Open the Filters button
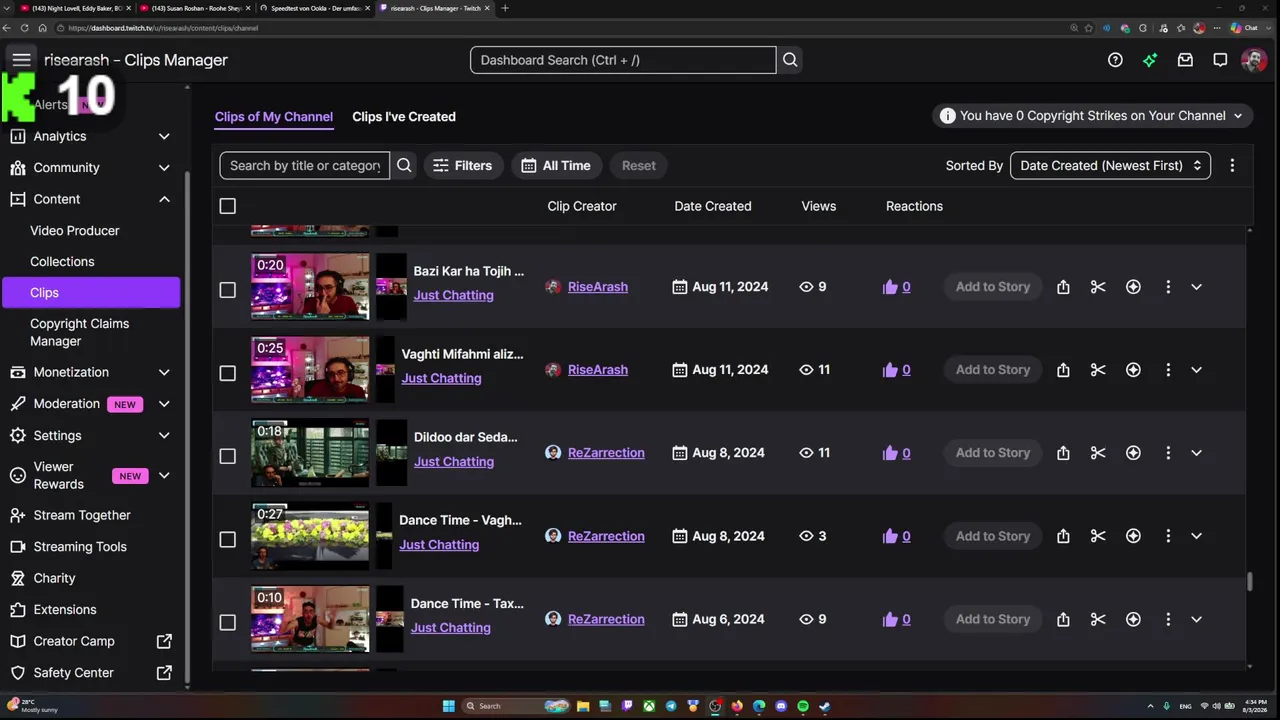 pyautogui.click(x=463, y=166)
